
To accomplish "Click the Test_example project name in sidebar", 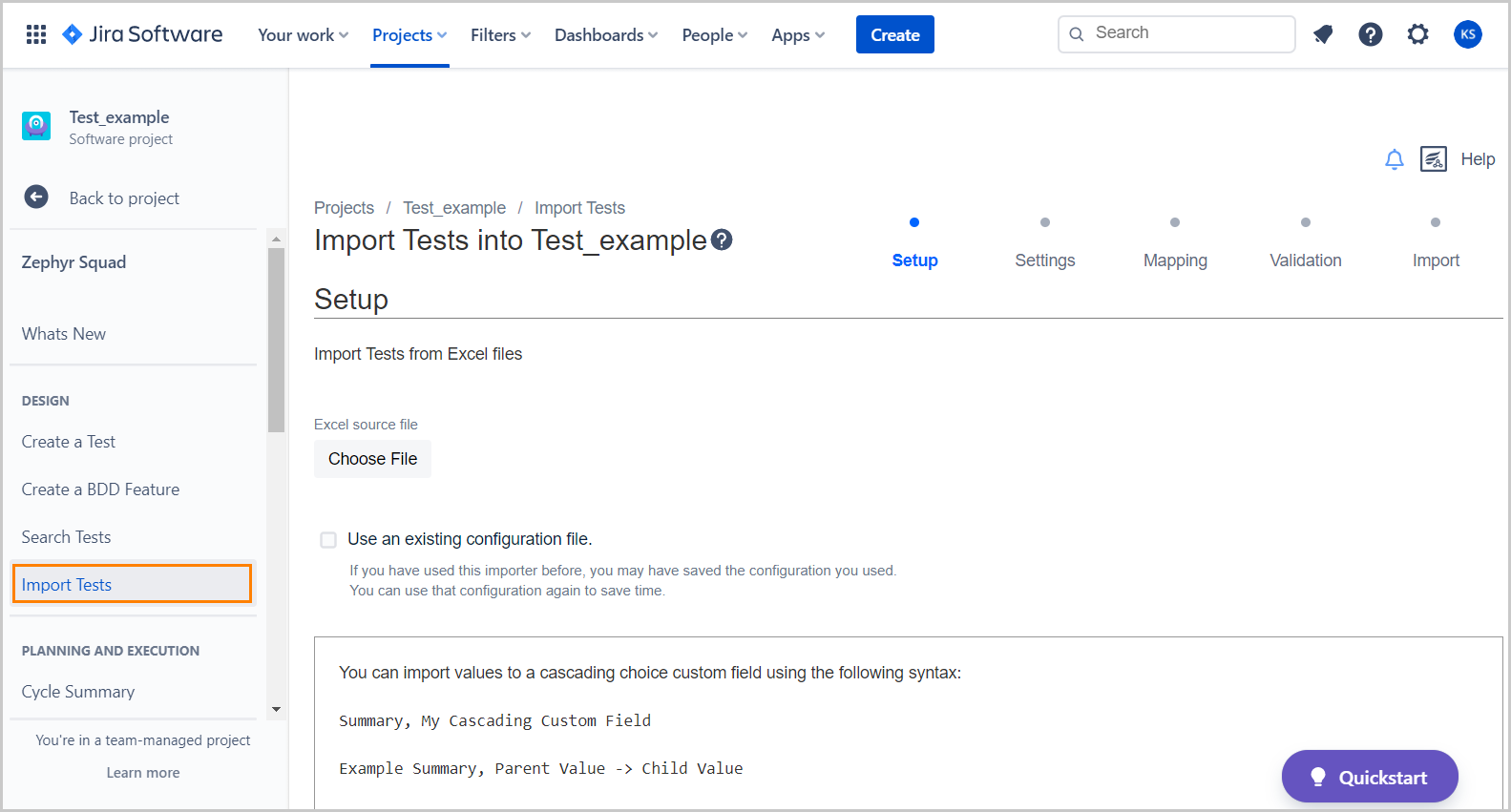I will click(x=119, y=117).
